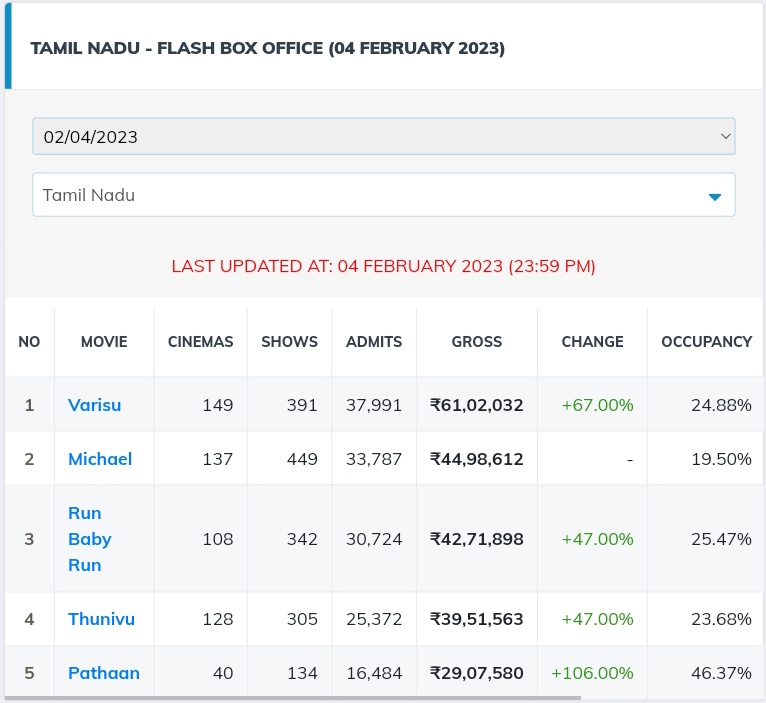The image size is (766, 703).
Task: Click the horizontal scrollbar below the table
Action: coord(293,699)
